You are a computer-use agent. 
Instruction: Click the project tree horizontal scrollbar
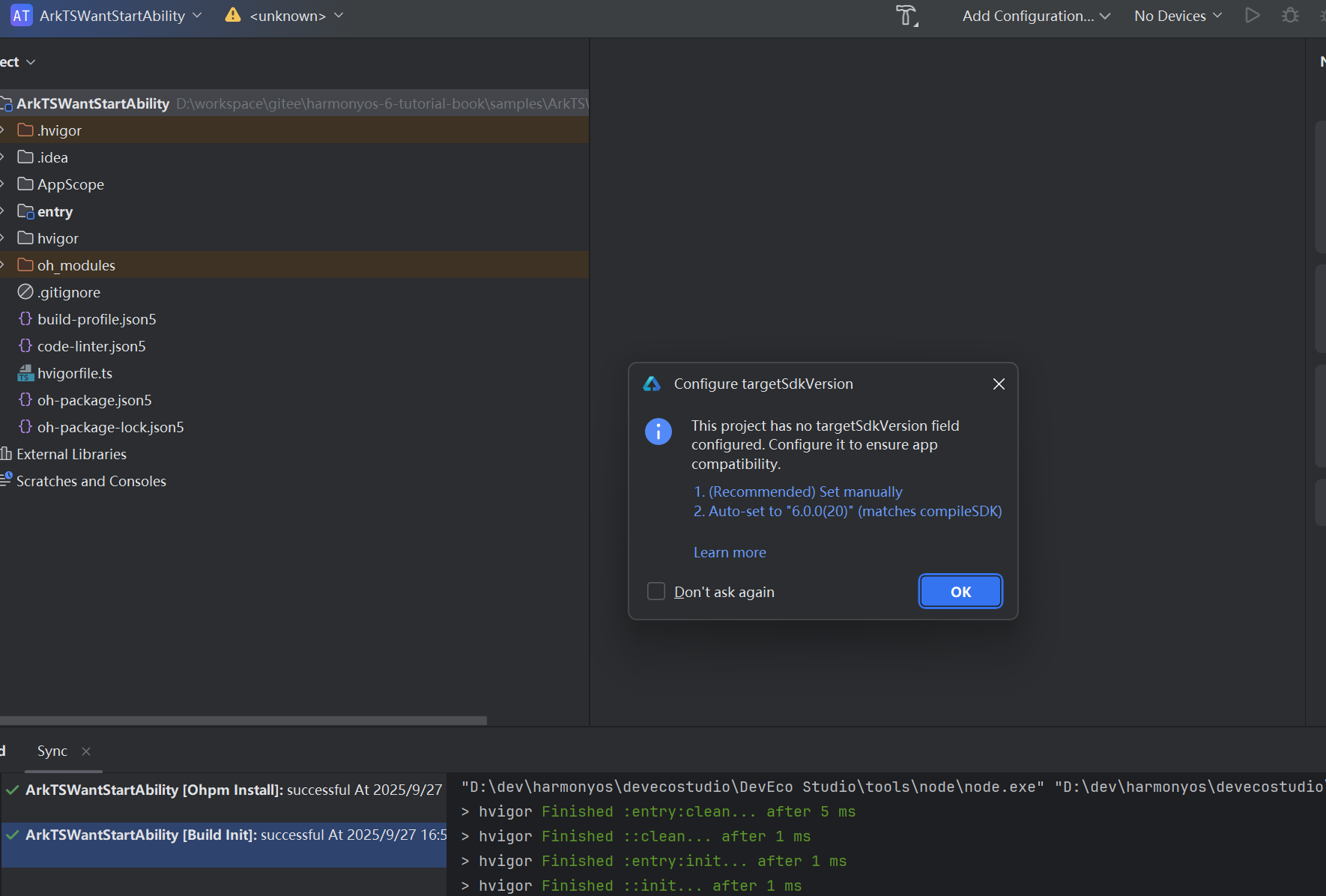(243, 721)
